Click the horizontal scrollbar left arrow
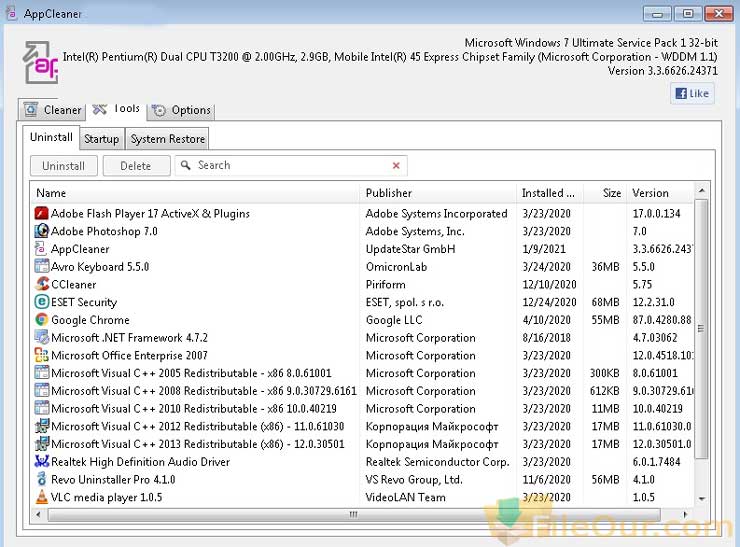This screenshot has height=547, width=740. pyautogui.click(x=38, y=514)
